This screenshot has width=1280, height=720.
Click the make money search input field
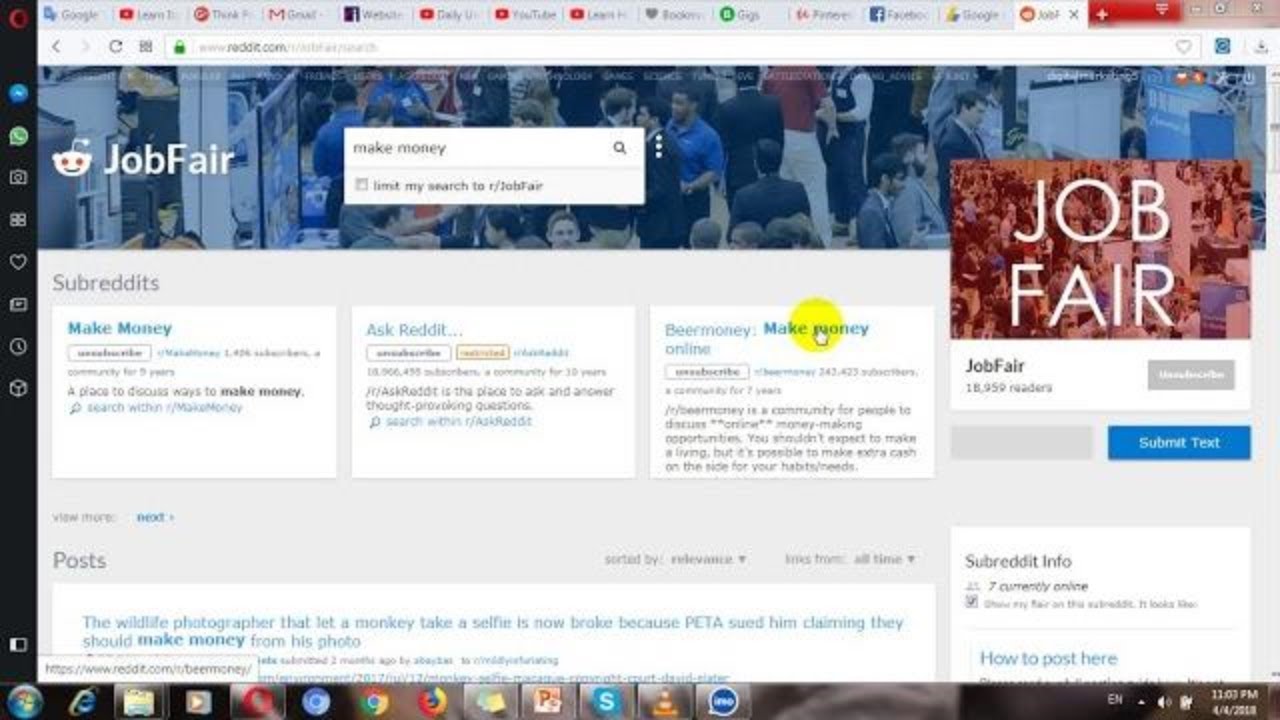tap(478, 148)
